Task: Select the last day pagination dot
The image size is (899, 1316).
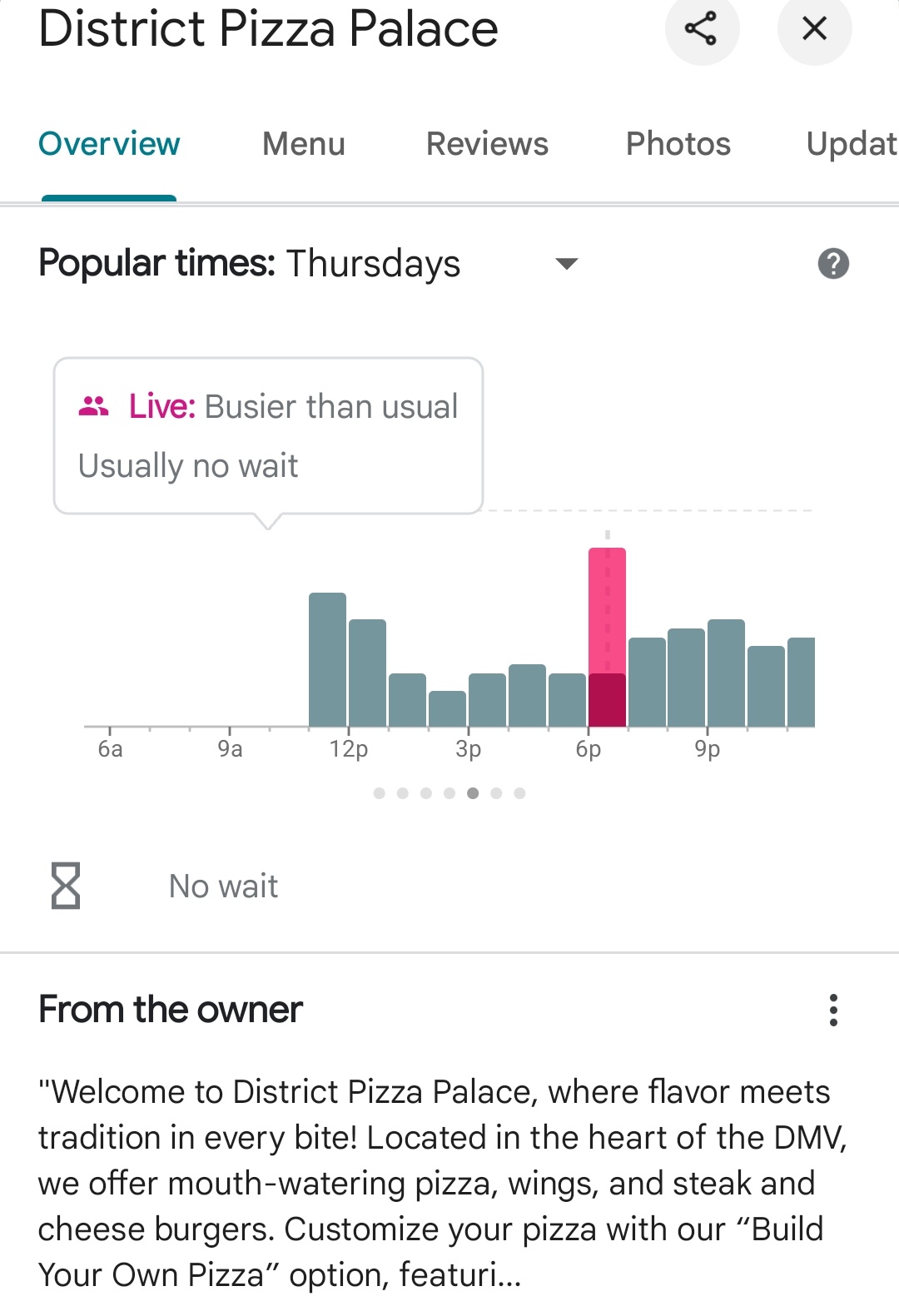Action: pos(519,793)
